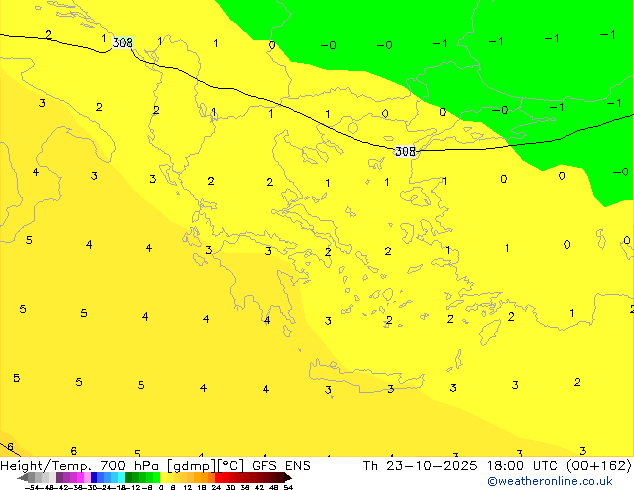634x490 pixels.
Task: Click the '700 hPa' level label
Action: 129,466
